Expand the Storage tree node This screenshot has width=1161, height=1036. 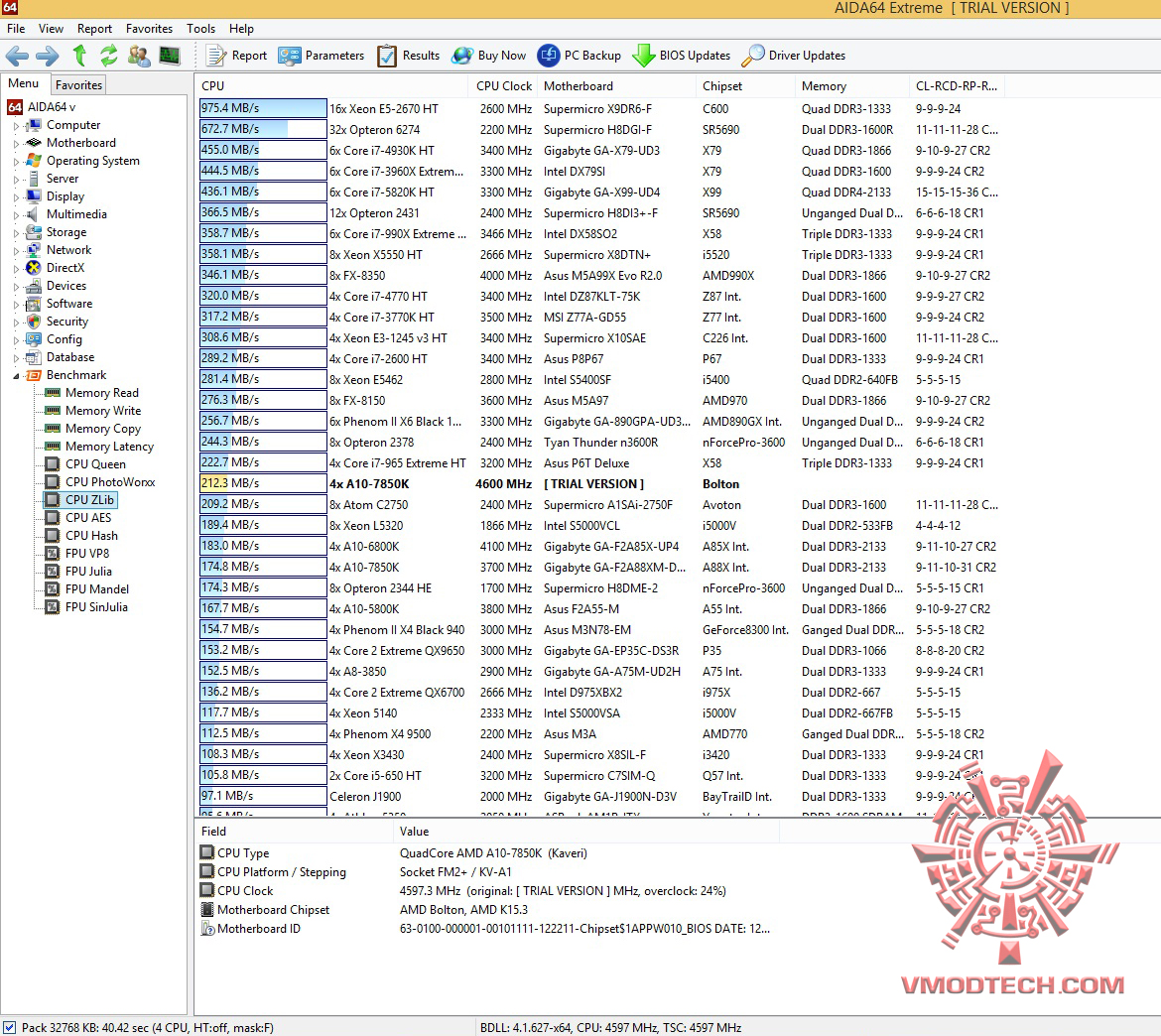[x=16, y=232]
